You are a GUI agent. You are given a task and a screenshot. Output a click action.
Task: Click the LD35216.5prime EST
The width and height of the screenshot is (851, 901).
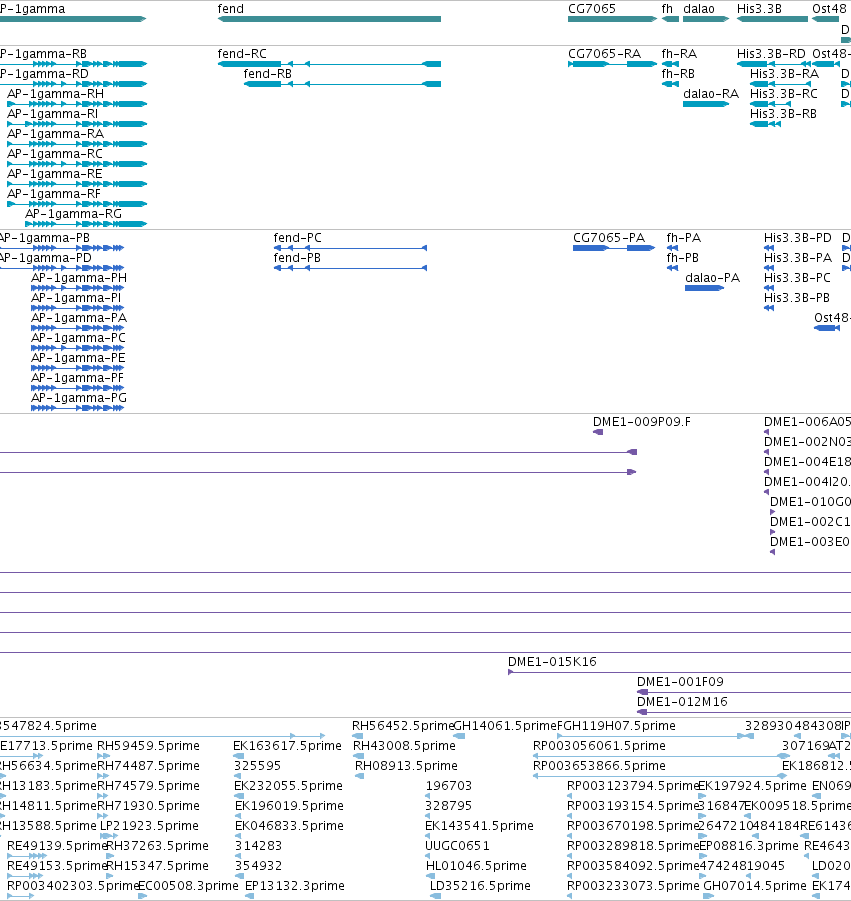436,896
